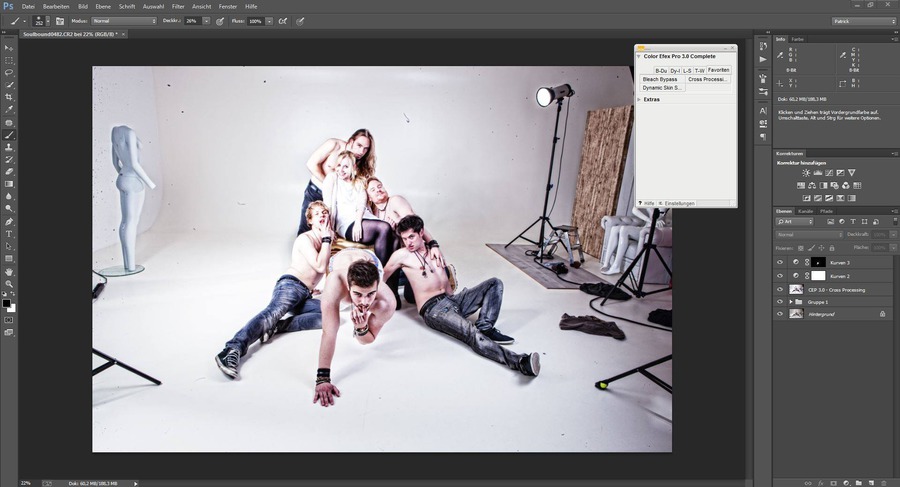
Task: Expand the Extras section in Color Efex
Action: (x=641, y=99)
